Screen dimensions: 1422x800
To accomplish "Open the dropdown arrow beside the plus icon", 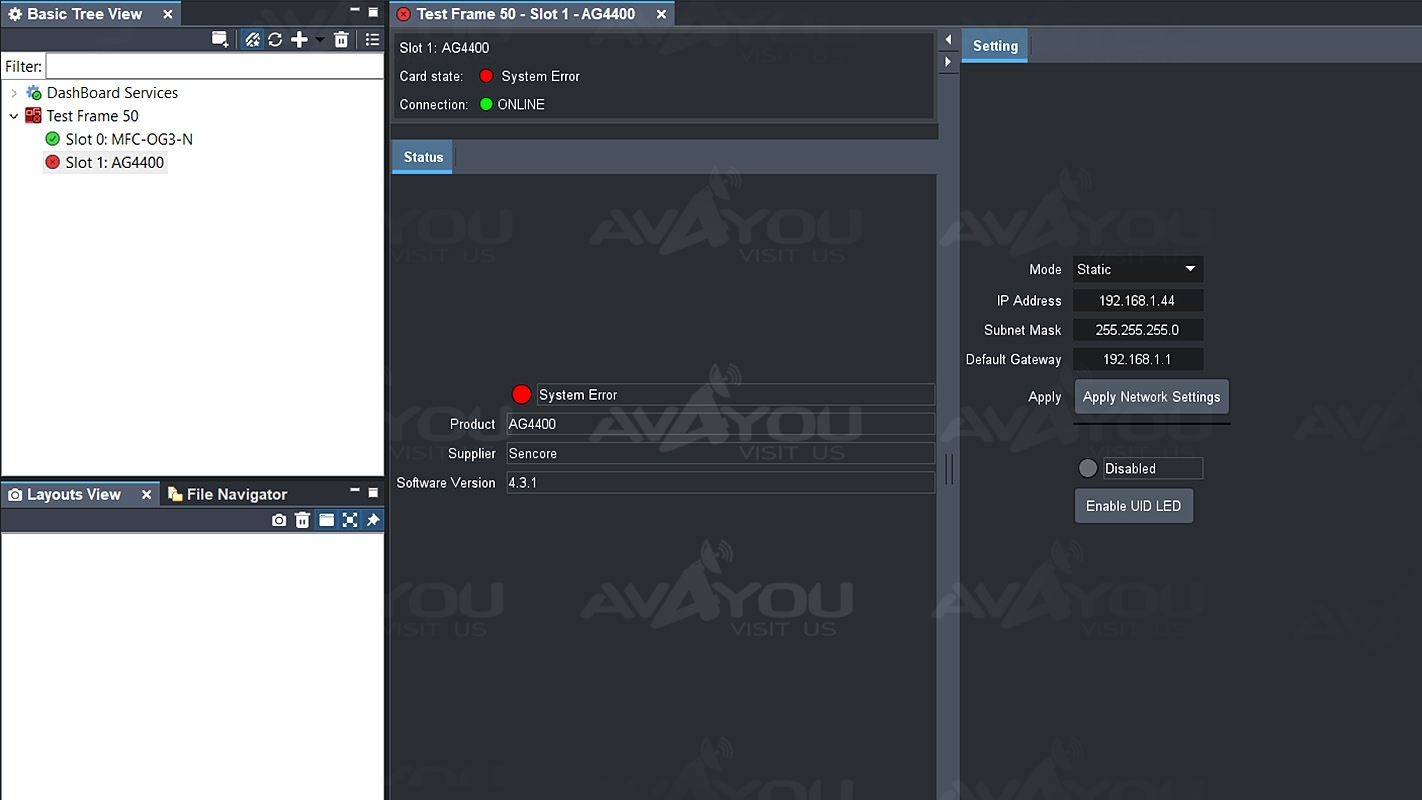I will tap(320, 40).
